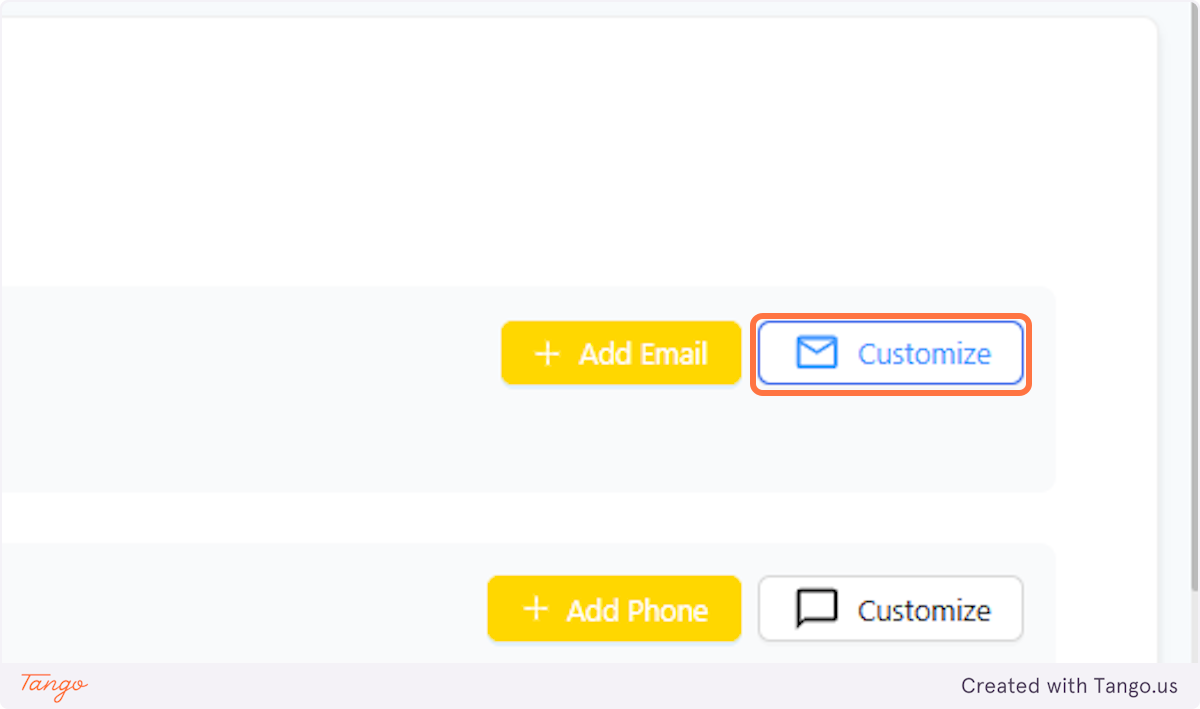Click the phone section card area
1200x709 pixels.
300,600
